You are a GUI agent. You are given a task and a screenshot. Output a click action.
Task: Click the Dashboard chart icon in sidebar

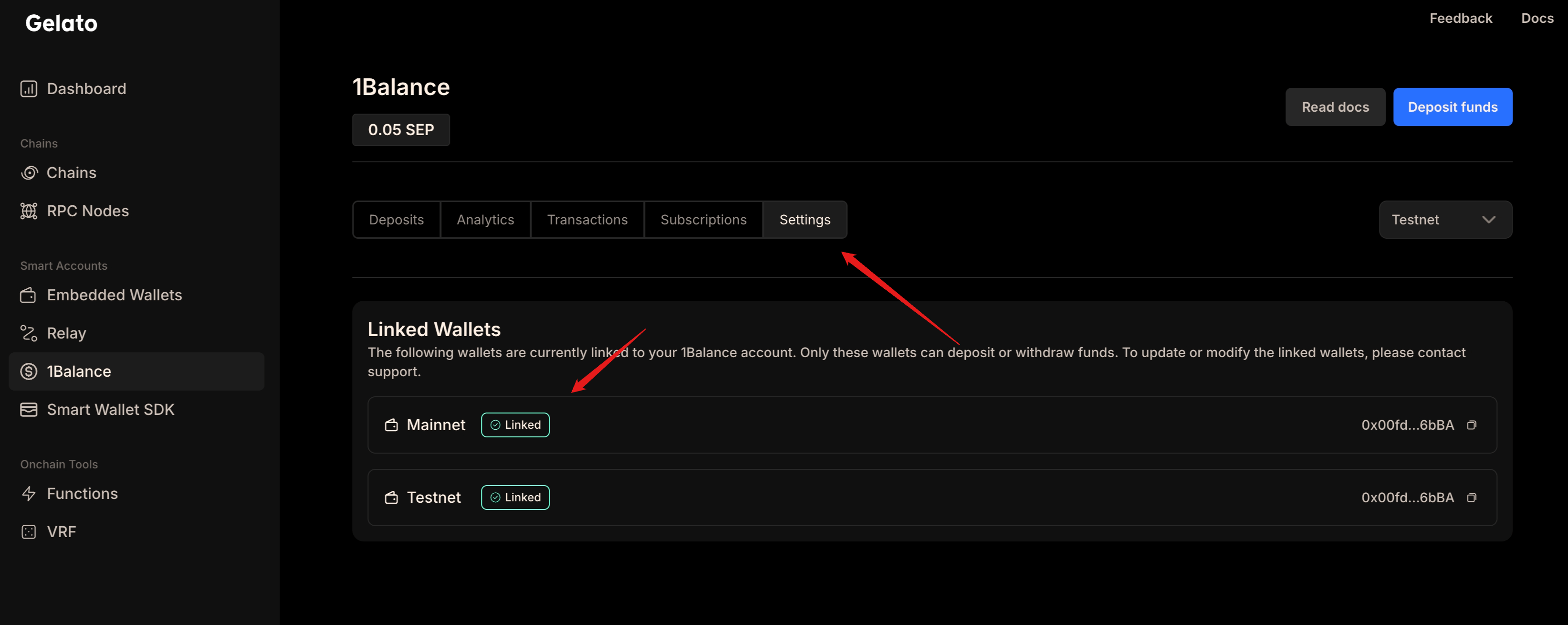click(29, 89)
